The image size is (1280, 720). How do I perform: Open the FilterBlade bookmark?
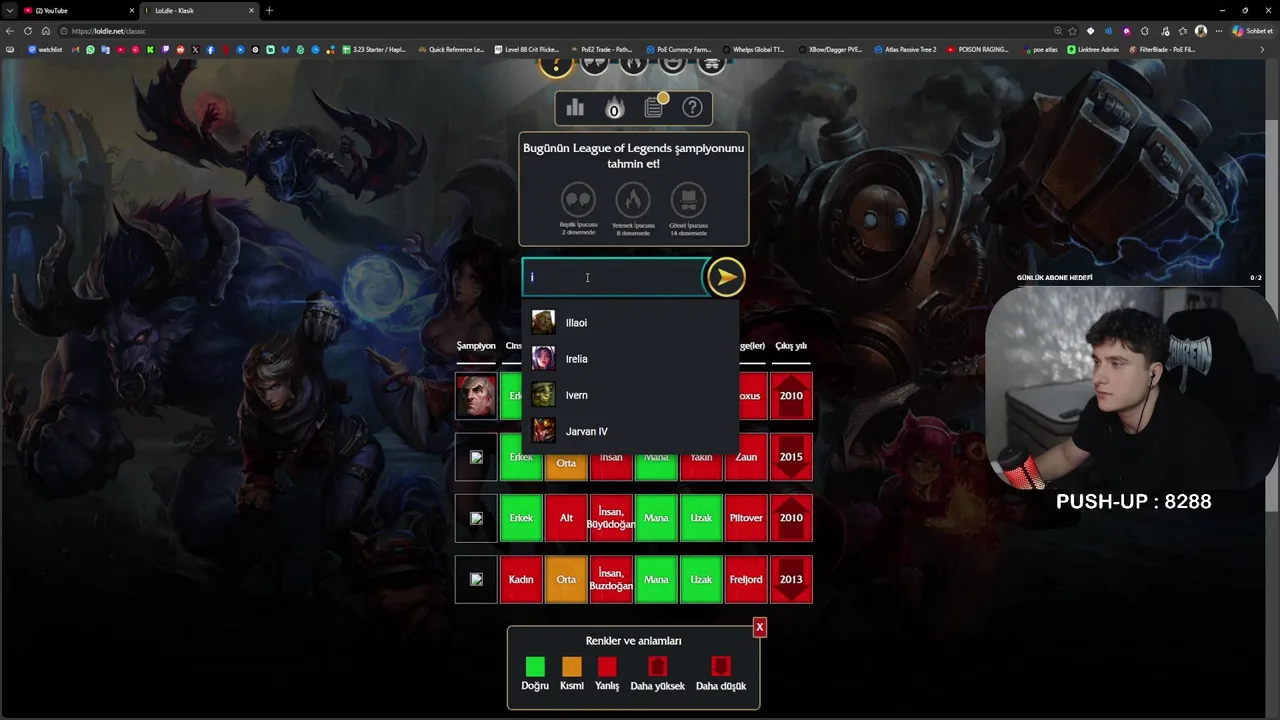click(x=1162, y=49)
